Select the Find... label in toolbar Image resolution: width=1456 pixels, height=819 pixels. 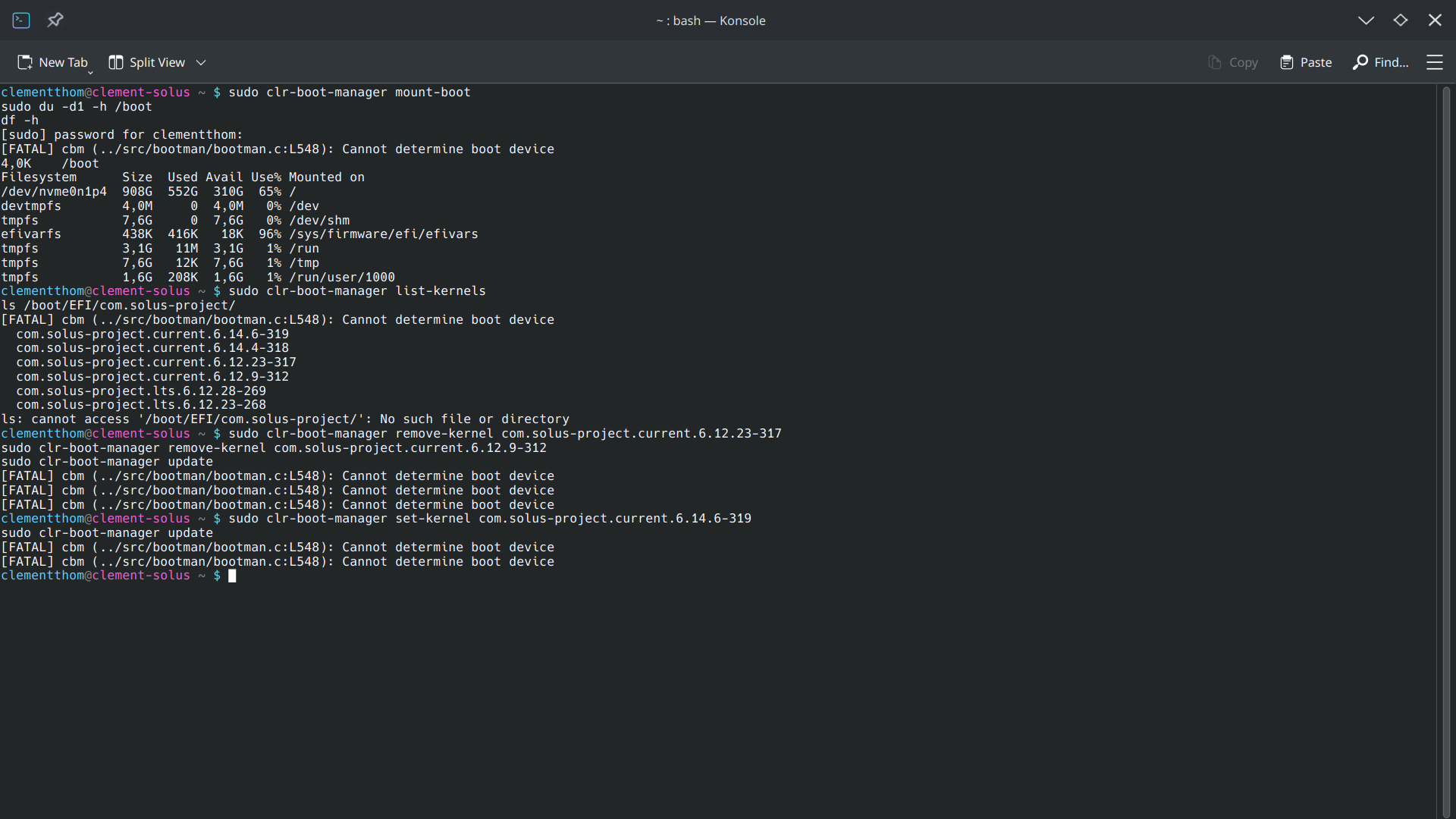(x=1392, y=62)
